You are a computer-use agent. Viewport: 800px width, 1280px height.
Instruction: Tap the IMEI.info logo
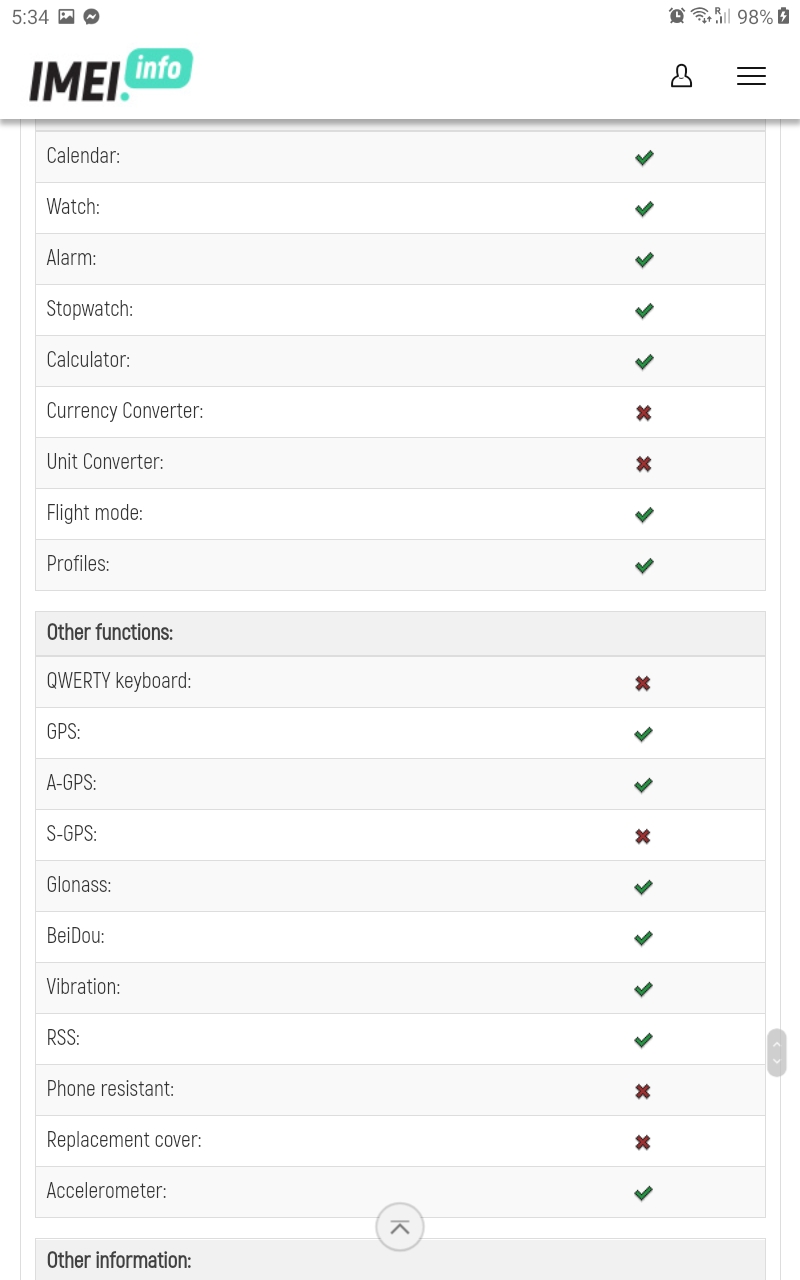pyautogui.click(x=110, y=76)
